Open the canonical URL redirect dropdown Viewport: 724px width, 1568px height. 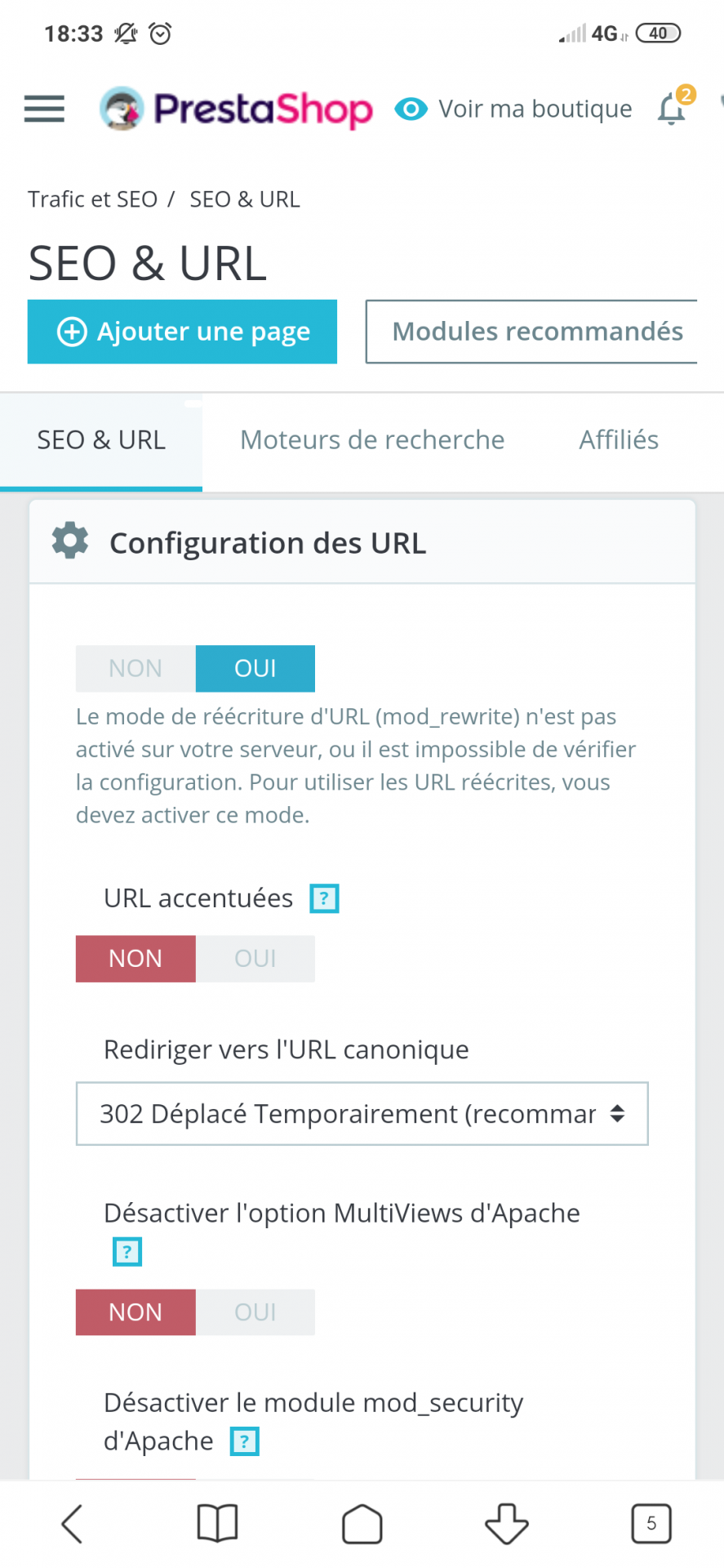point(362,1114)
